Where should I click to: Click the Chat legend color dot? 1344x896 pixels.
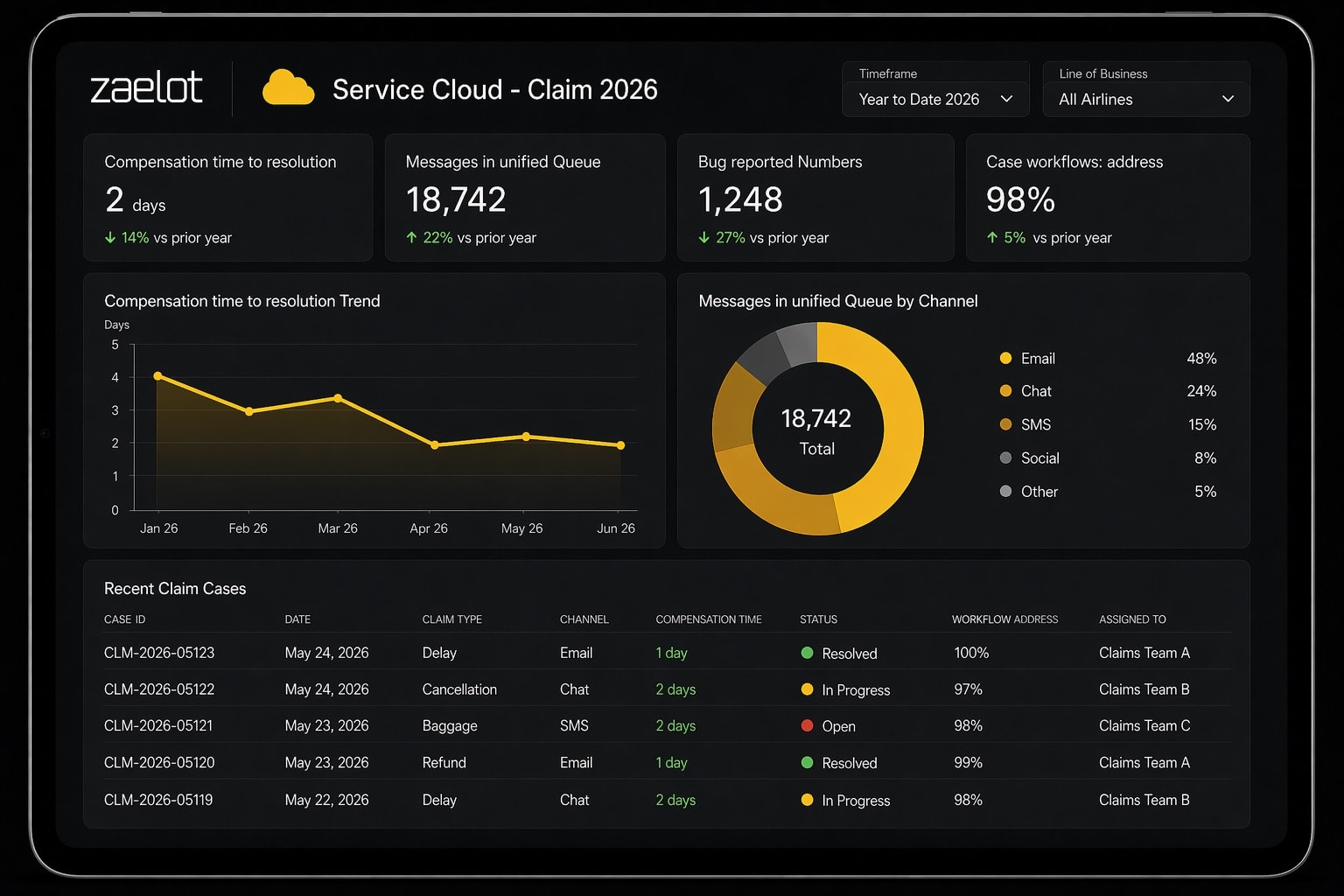point(1005,391)
